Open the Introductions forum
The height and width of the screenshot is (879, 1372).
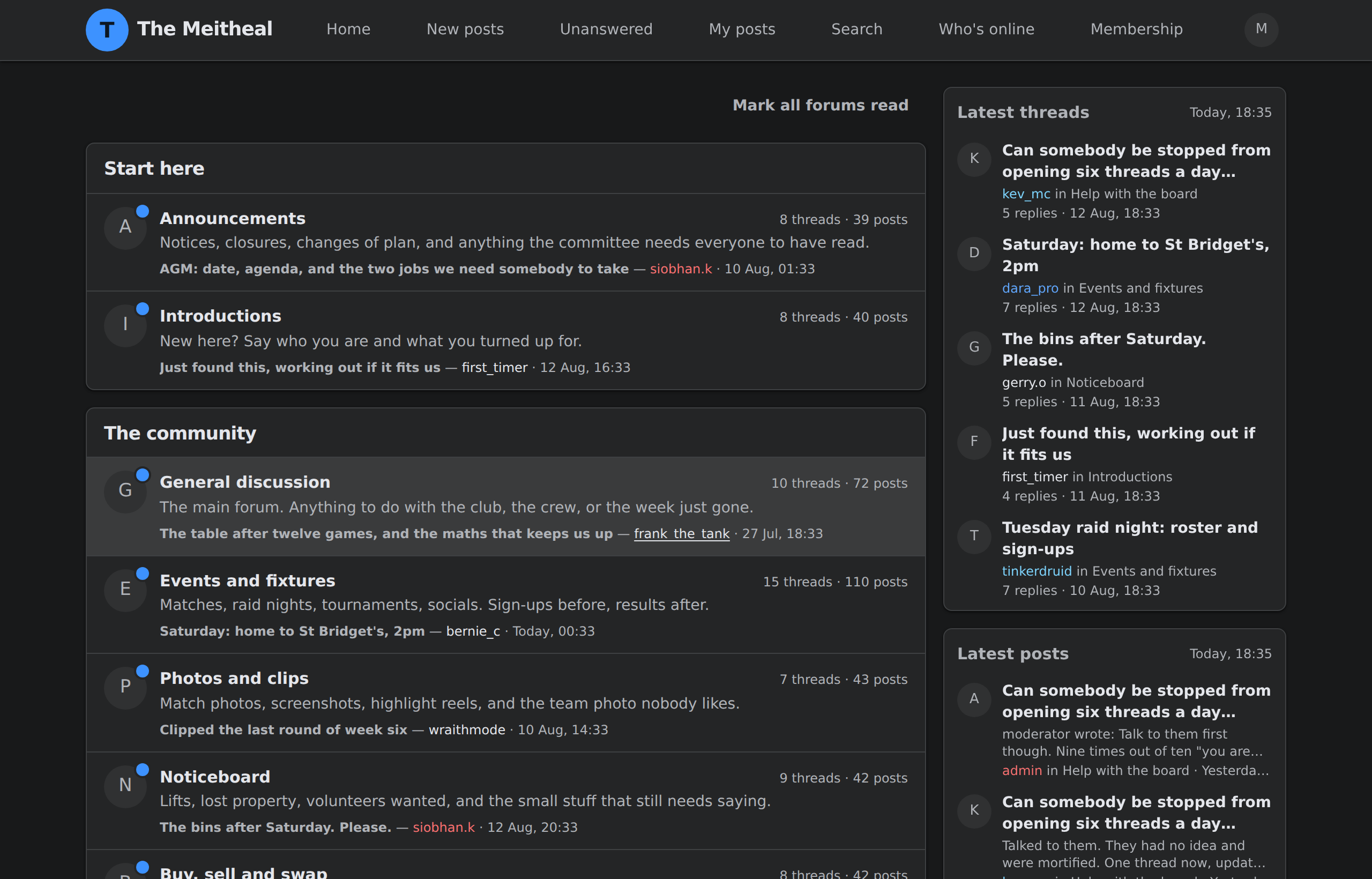tap(220, 316)
